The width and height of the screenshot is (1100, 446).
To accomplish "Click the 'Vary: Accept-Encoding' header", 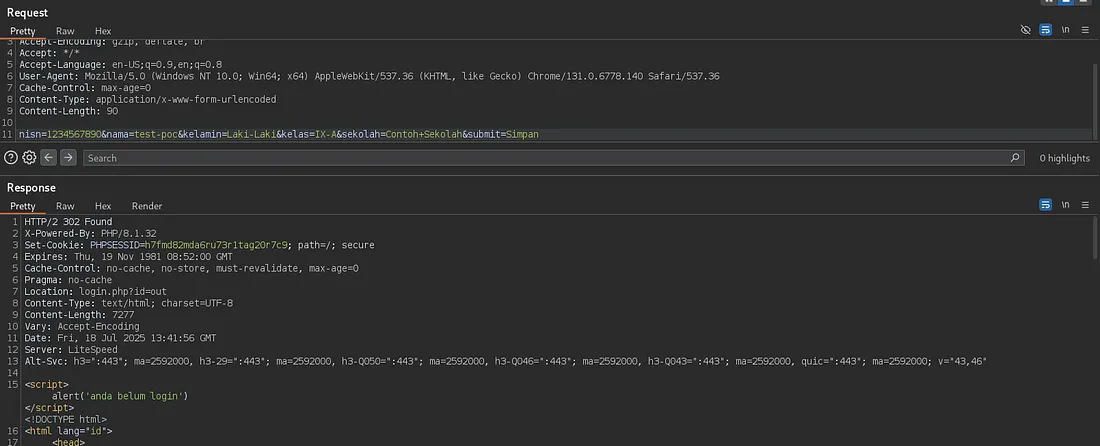I will 82,326.
